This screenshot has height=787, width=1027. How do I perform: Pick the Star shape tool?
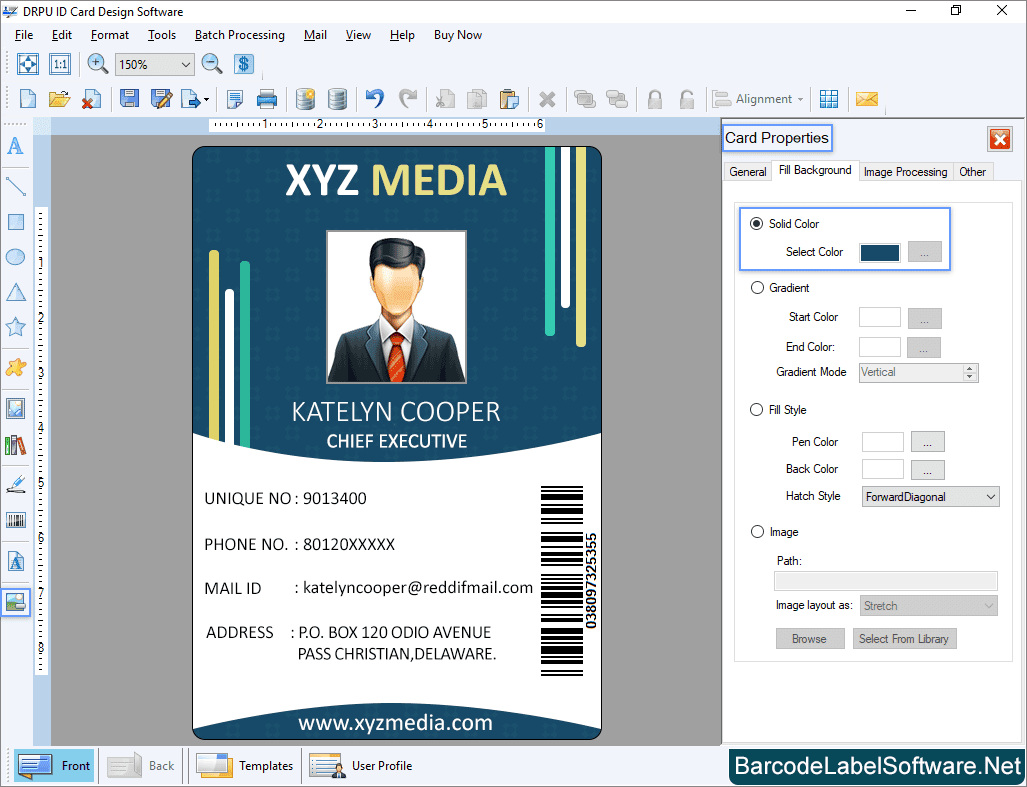point(16,327)
